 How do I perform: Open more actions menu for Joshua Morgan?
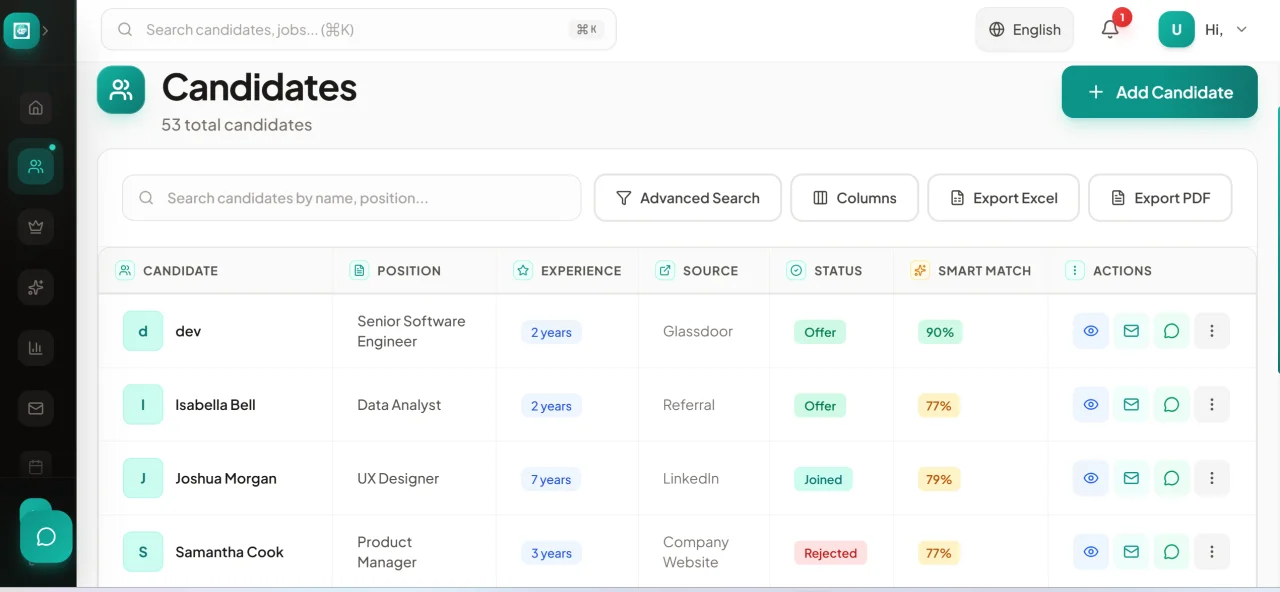tap(1212, 478)
